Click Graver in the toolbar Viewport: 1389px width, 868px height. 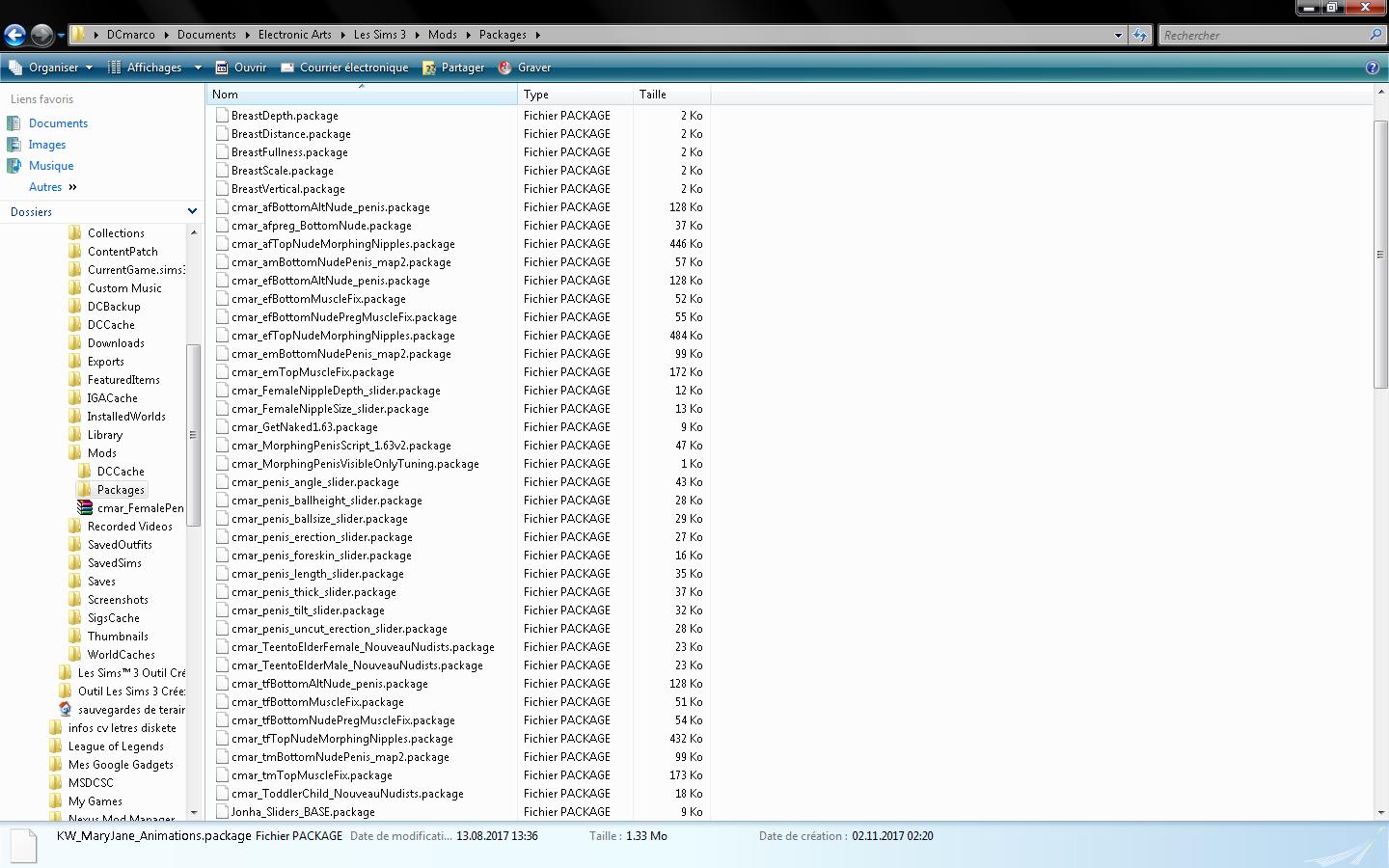click(525, 68)
